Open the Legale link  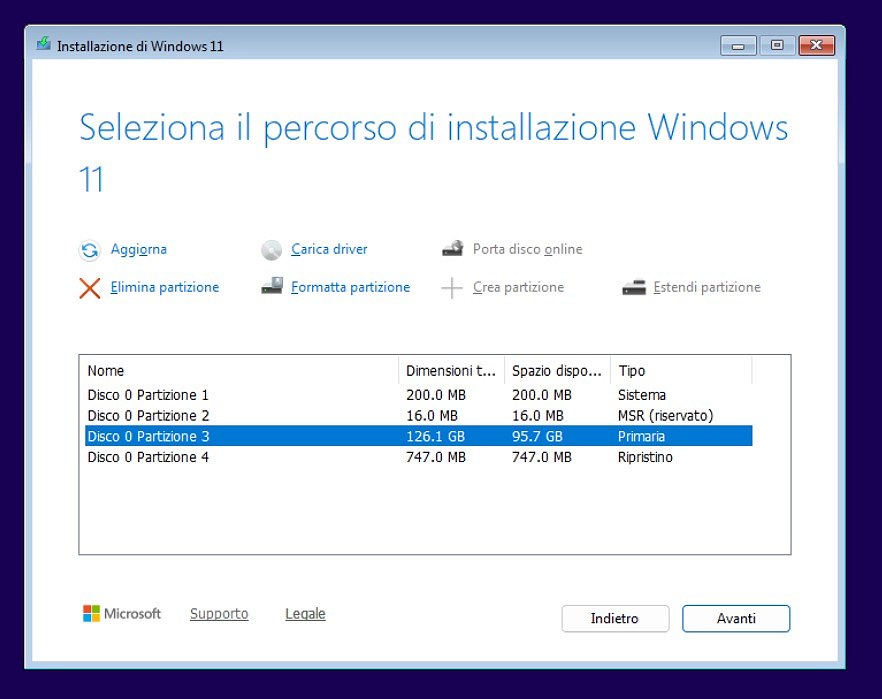[305, 613]
